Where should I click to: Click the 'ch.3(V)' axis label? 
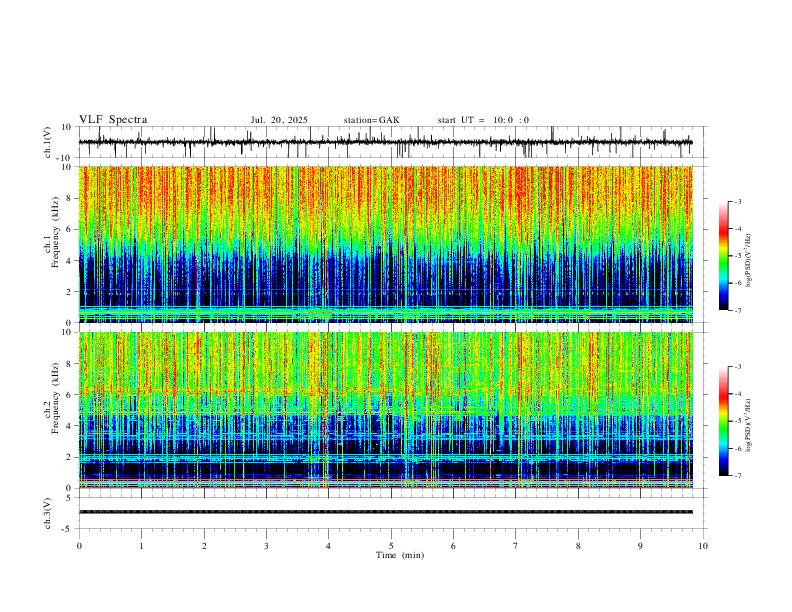(x=48, y=513)
